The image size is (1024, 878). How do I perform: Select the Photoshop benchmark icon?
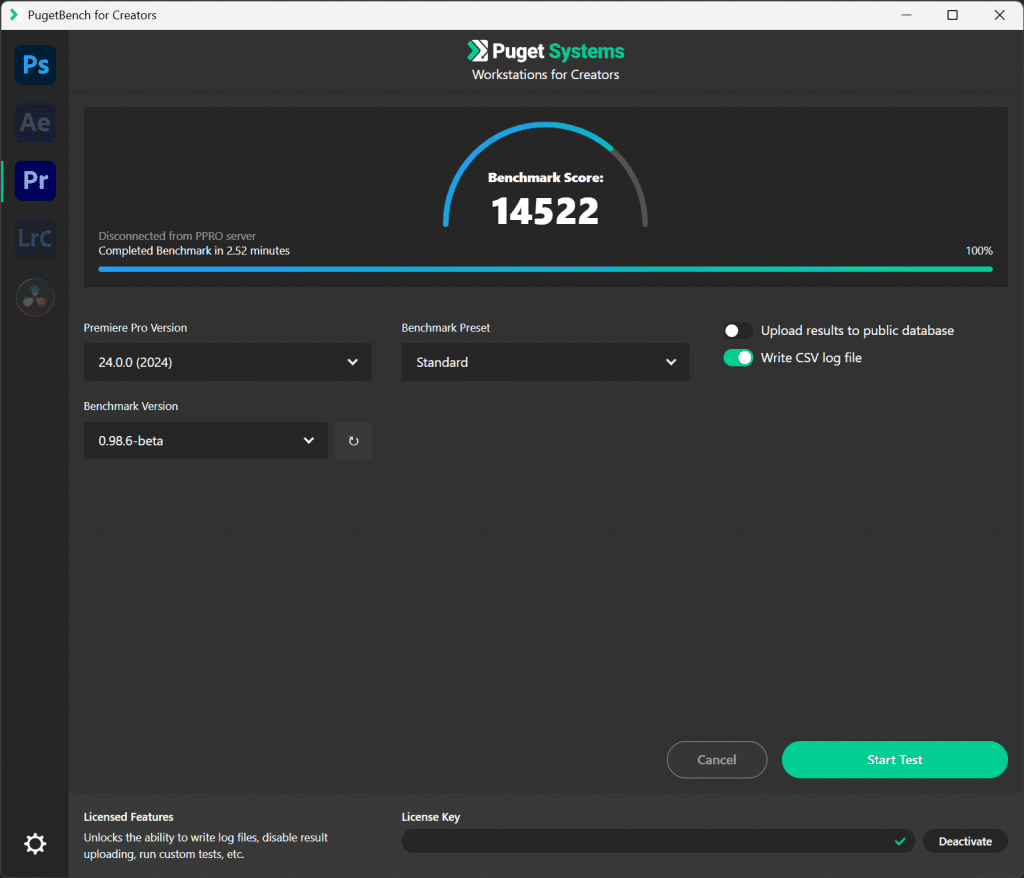tap(36, 65)
